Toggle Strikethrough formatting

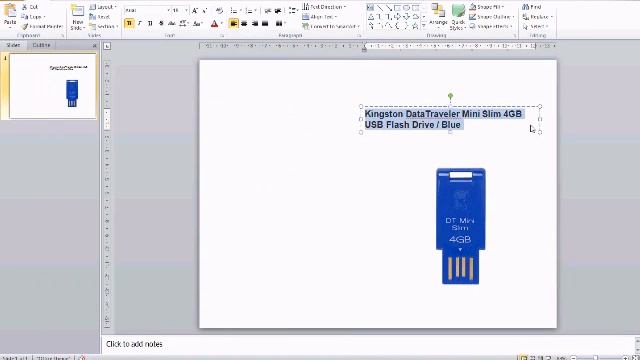point(171,24)
